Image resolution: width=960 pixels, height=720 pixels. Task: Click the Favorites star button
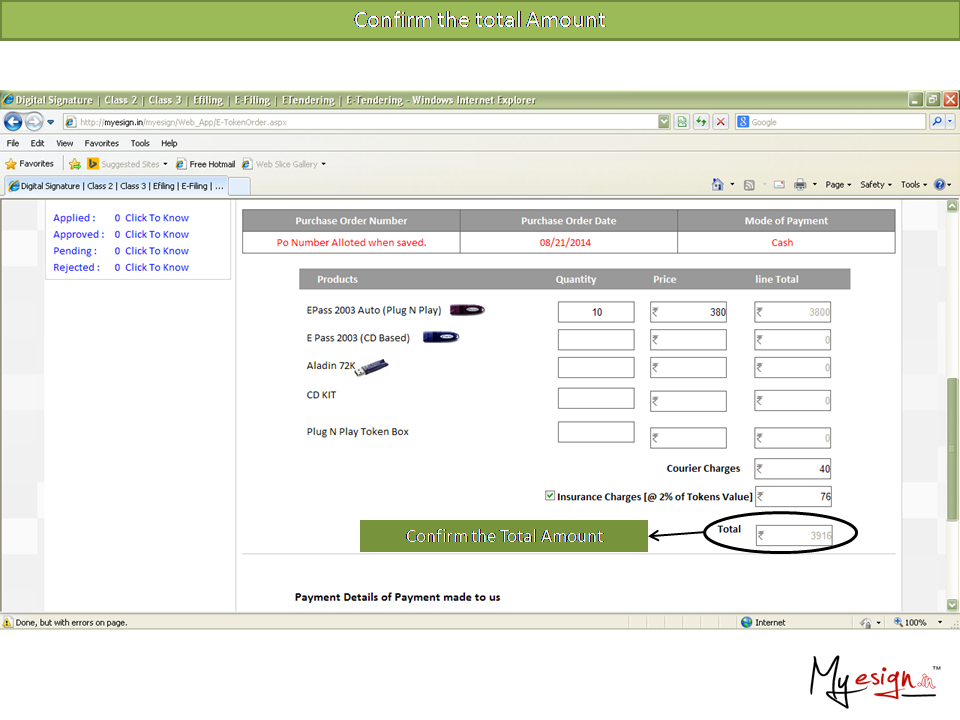point(30,164)
